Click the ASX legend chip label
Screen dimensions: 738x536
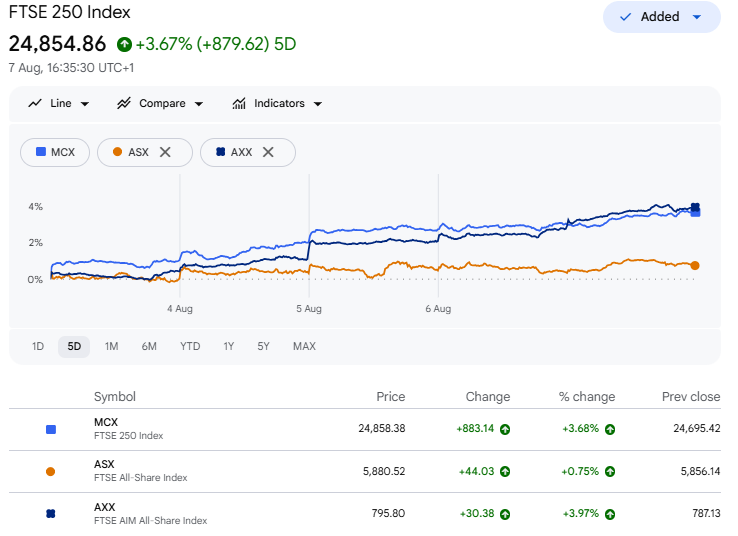(x=138, y=152)
